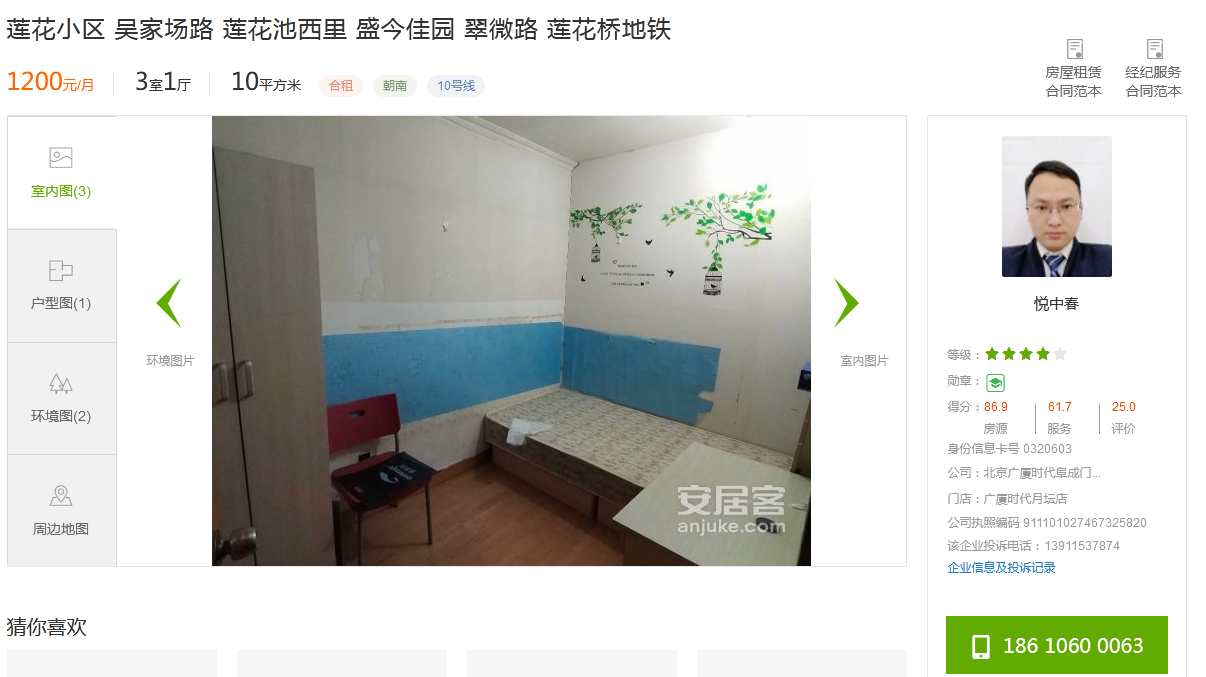
Task: Click the trees icon above 环境图(2)
Action: [x=61, y=384]
